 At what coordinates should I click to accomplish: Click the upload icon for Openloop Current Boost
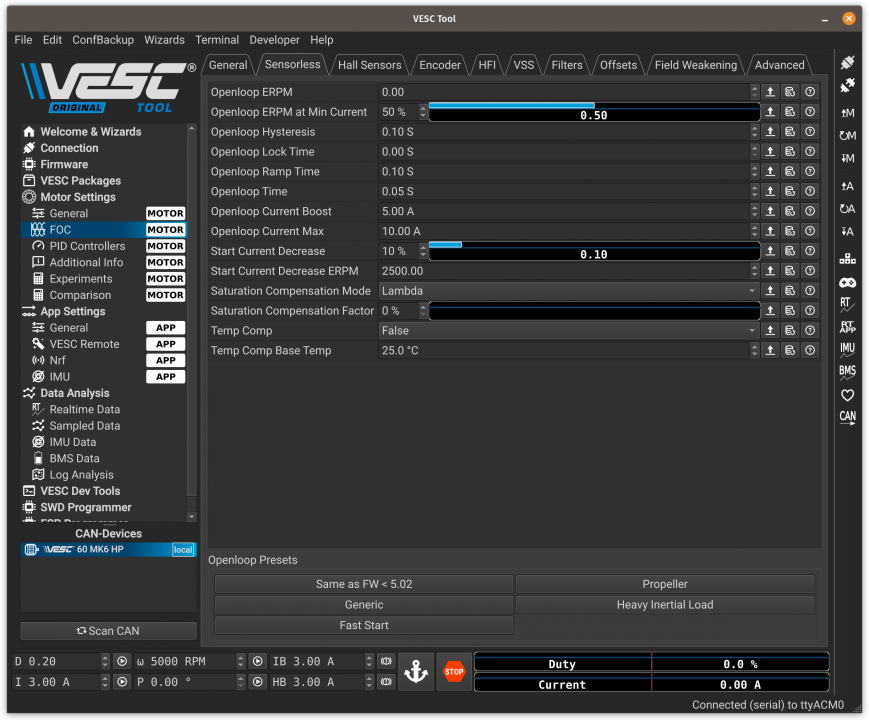pyautogui.click(x=770, y=211)
